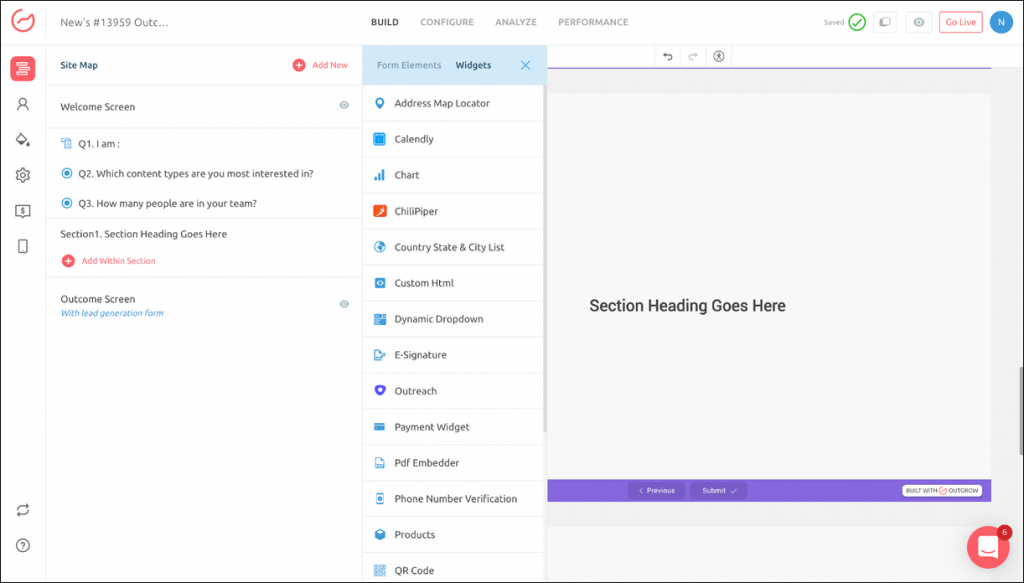Open the gear settings sidebar icon
Image resolution: width=1024 pixels, height=583 pixels.
coord(23,175)
